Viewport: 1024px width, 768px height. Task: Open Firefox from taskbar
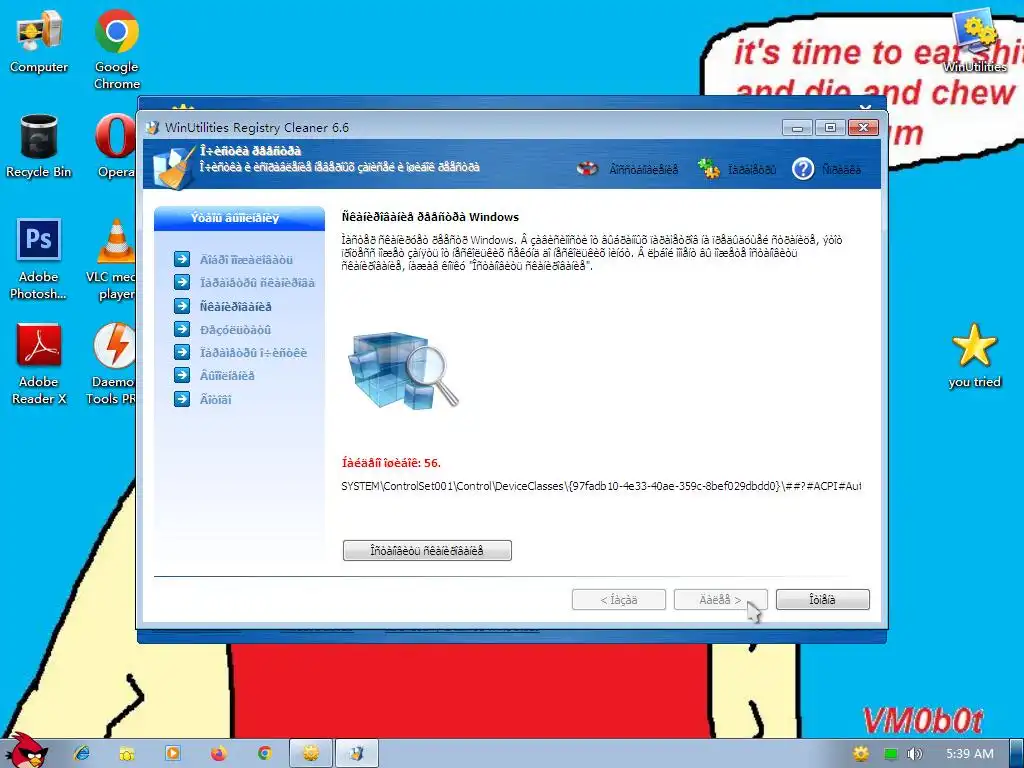[x=219, y=754]
